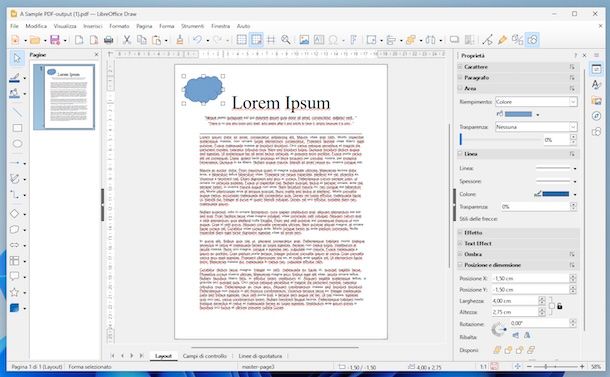Click the status bar zoom slider

click(x=555, y=366)
